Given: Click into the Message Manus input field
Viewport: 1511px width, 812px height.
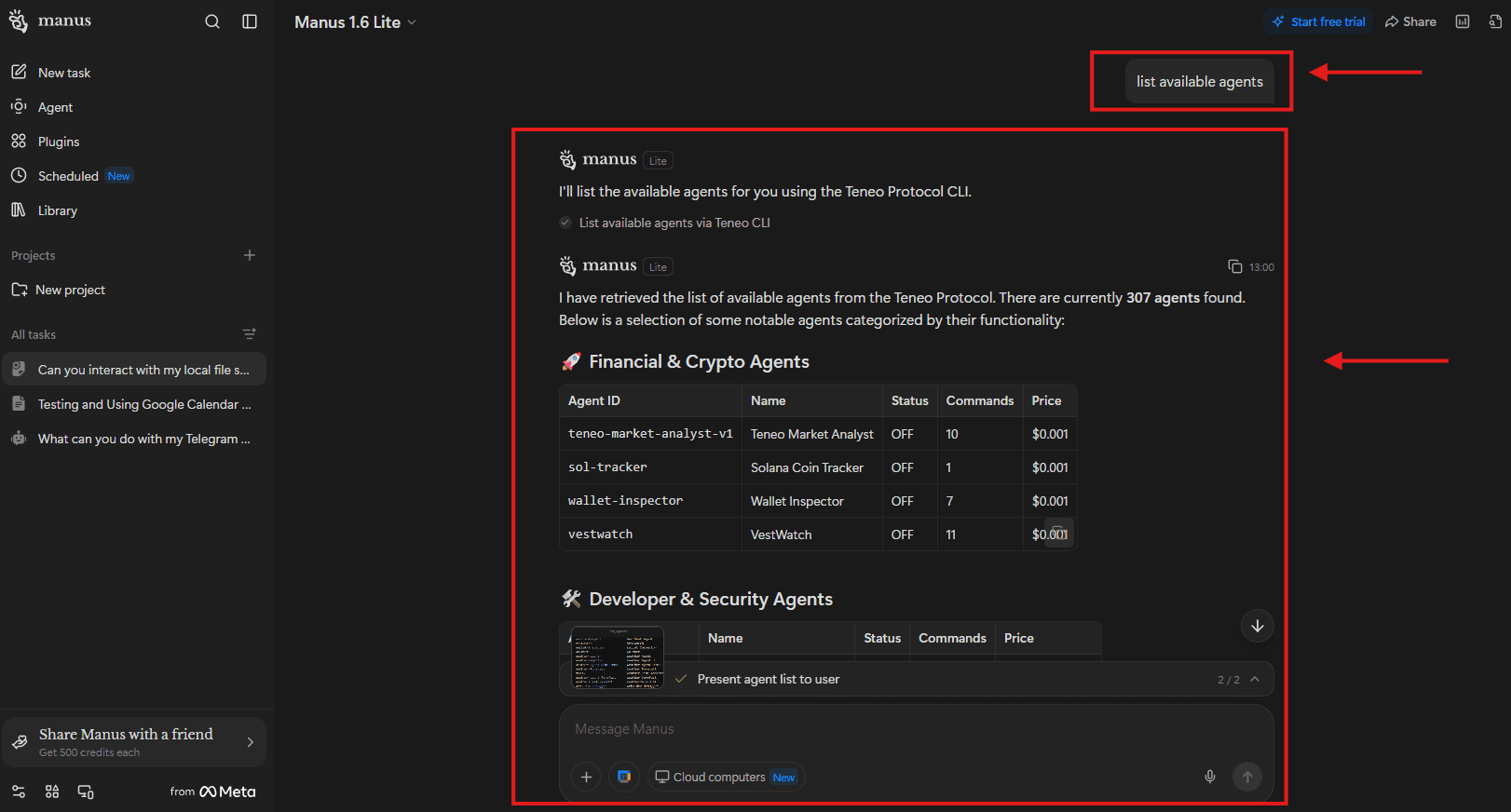Looking at the screenshot, I should coord(917,729).
